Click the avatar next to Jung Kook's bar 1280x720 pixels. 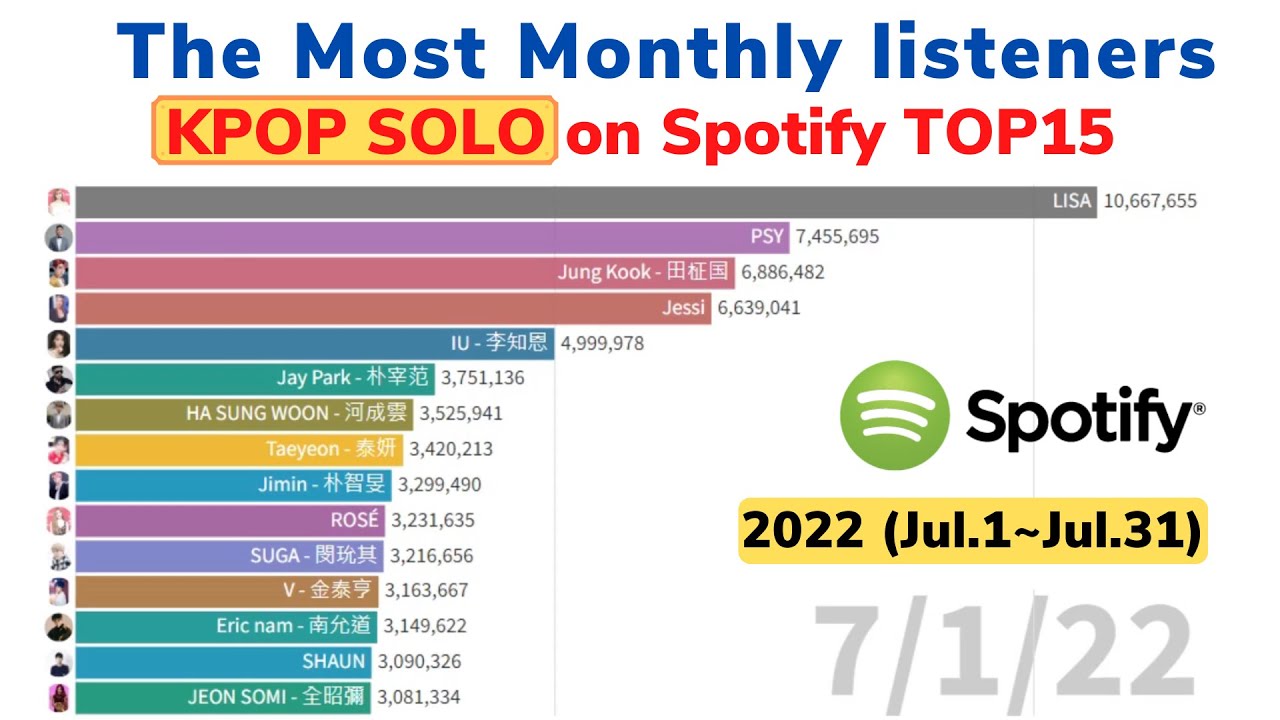59,273
